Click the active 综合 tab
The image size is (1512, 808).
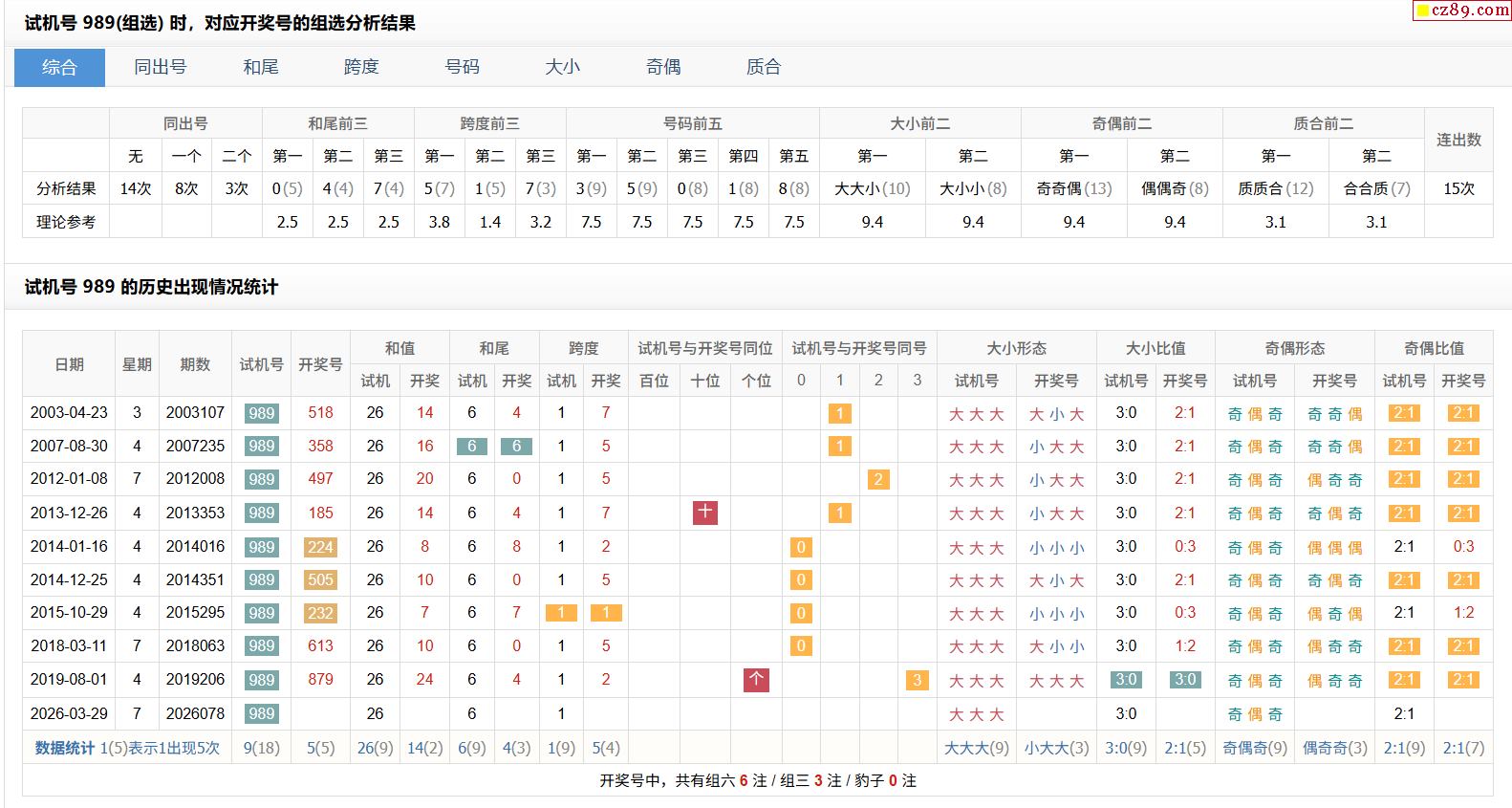tap(59, 67)
